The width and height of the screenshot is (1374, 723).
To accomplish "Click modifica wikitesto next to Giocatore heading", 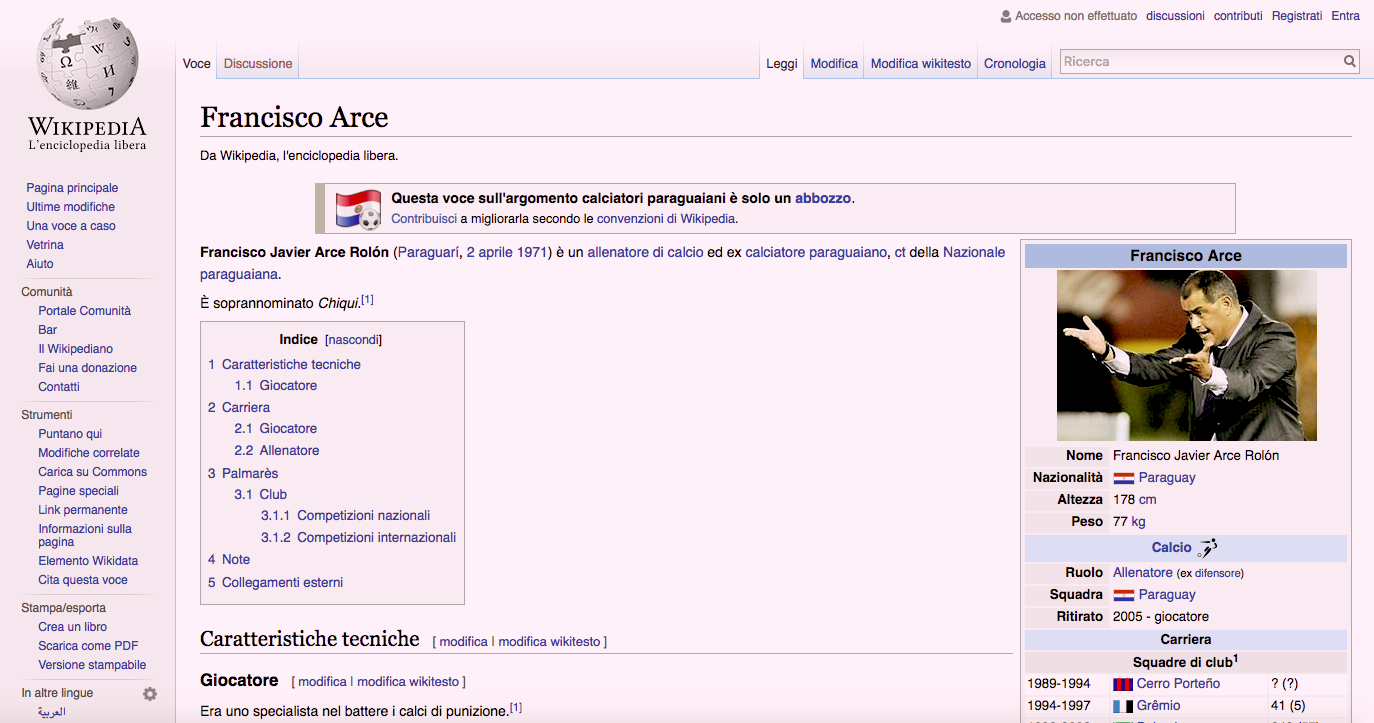I will pyautogui.click(x=408, y=682).
